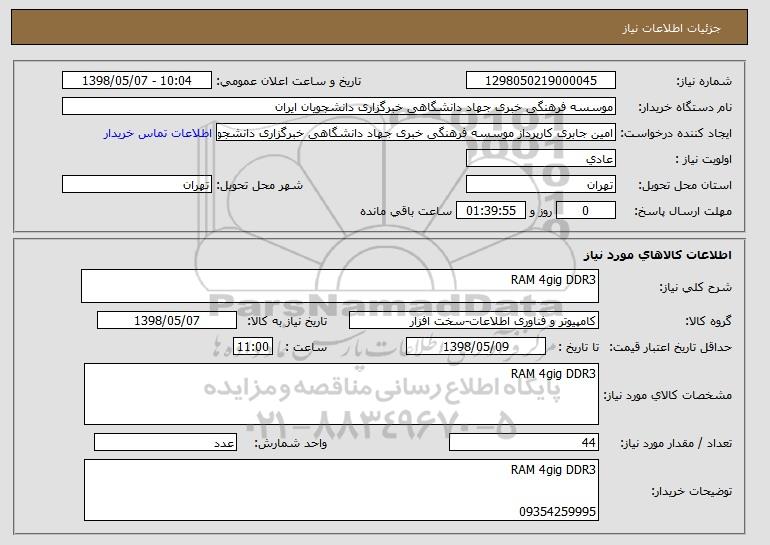Select the label شرح کلی نیاز
This screenshot has width=770, height=545.
click(x=696, y=287)
